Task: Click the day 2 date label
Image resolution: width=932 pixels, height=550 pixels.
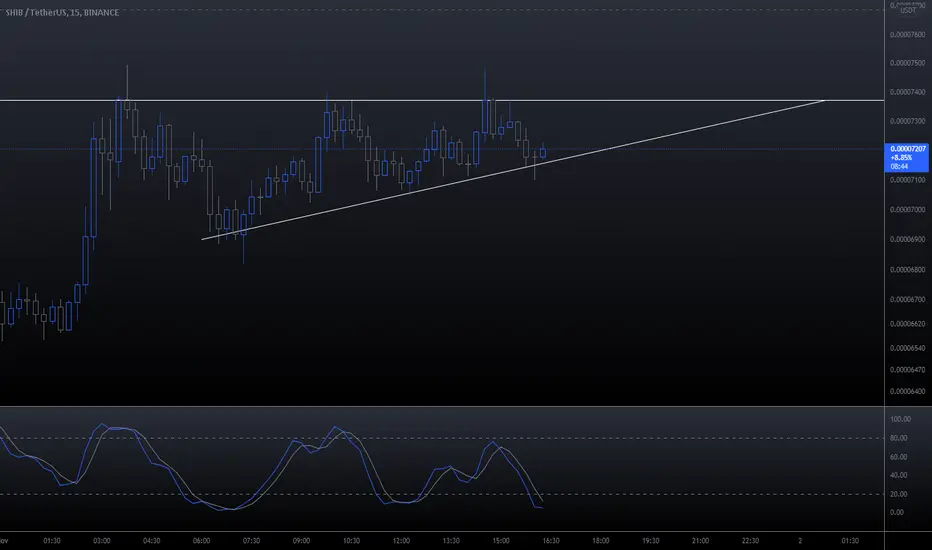Action: pyautogui.click(x=800, y=541)
